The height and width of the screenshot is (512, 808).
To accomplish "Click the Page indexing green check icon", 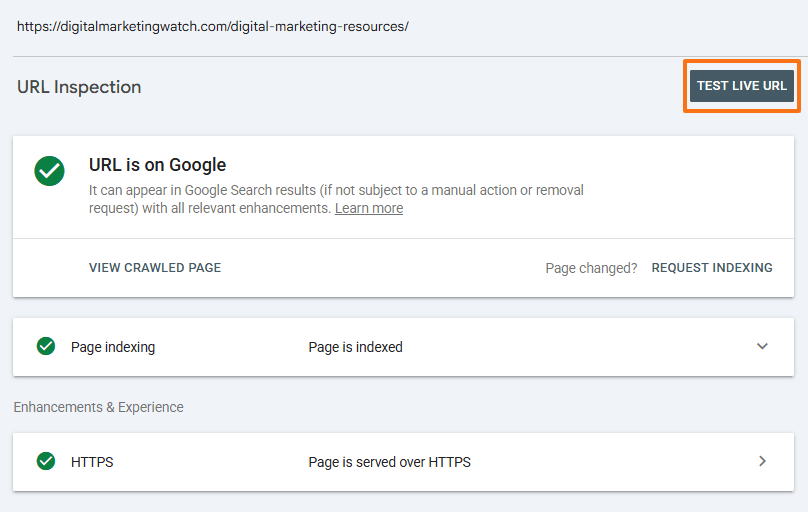I will (x=46, y=346).
